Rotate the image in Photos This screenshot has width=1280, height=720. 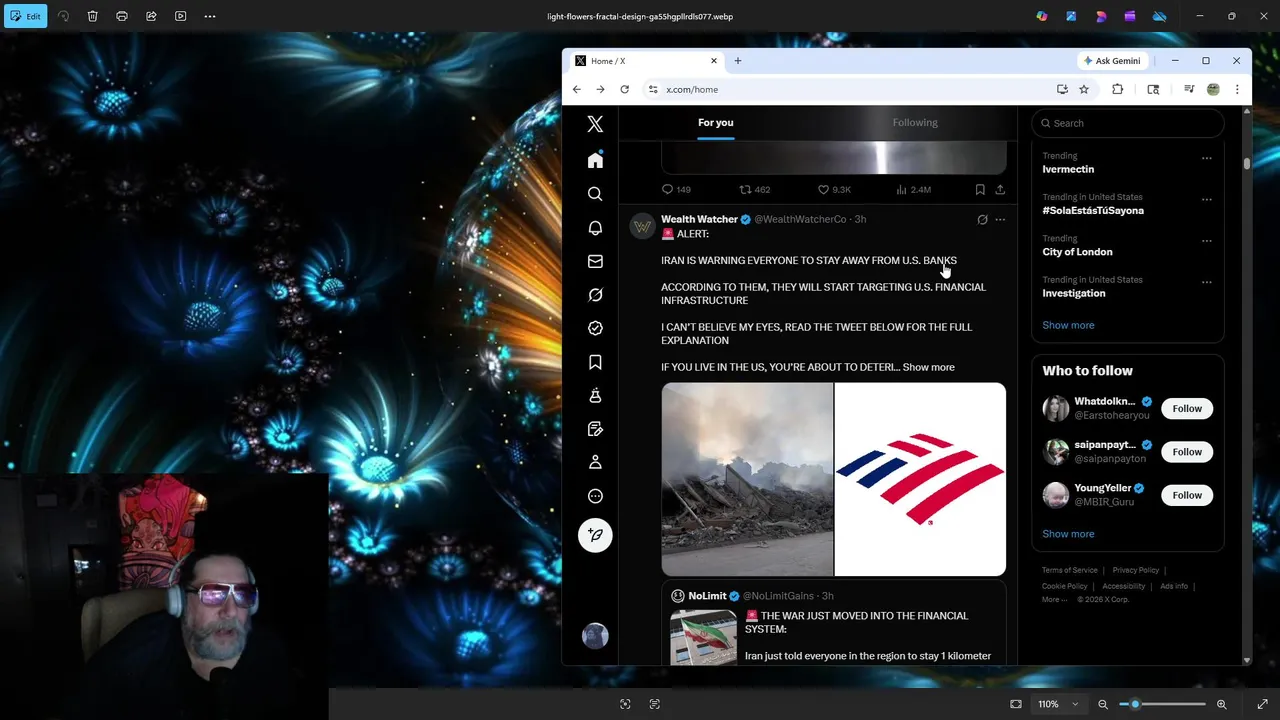(x=63, y=16)
